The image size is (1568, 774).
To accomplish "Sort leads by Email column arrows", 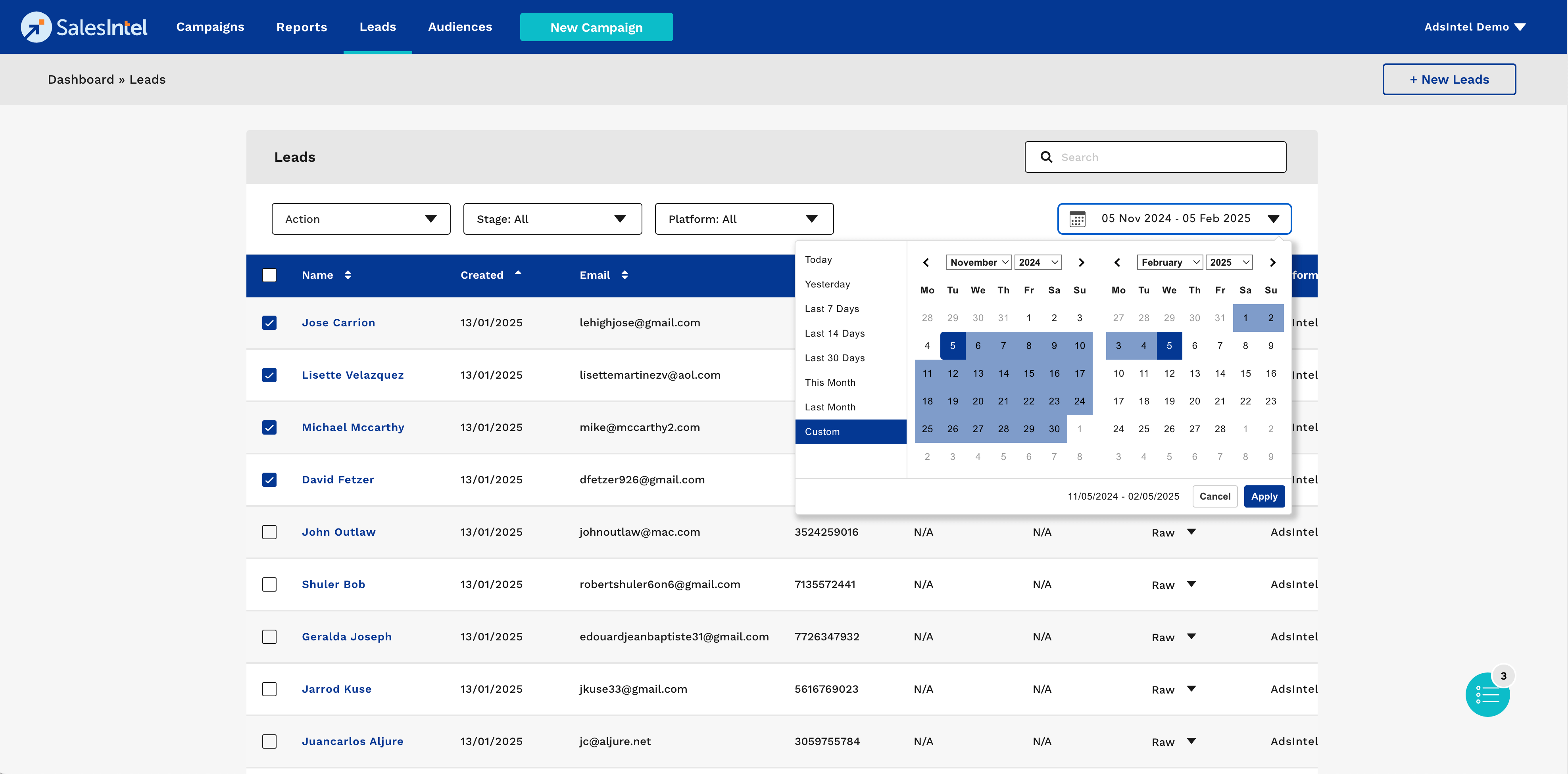I will 625,275.
